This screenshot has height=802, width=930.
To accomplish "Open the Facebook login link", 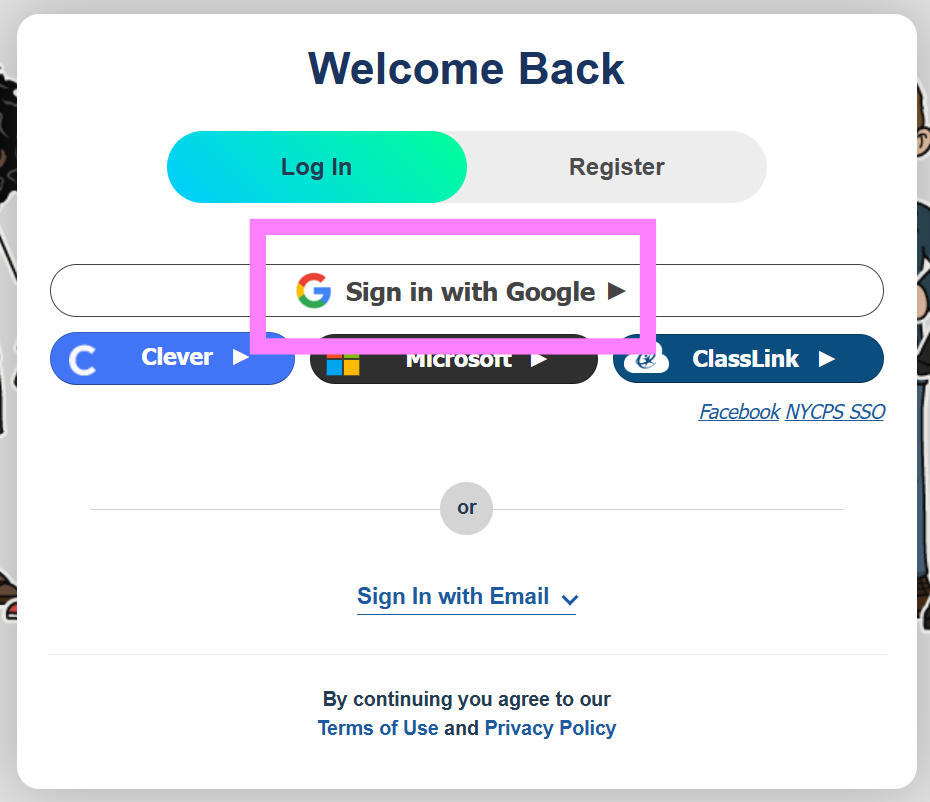I will point(739,412).
